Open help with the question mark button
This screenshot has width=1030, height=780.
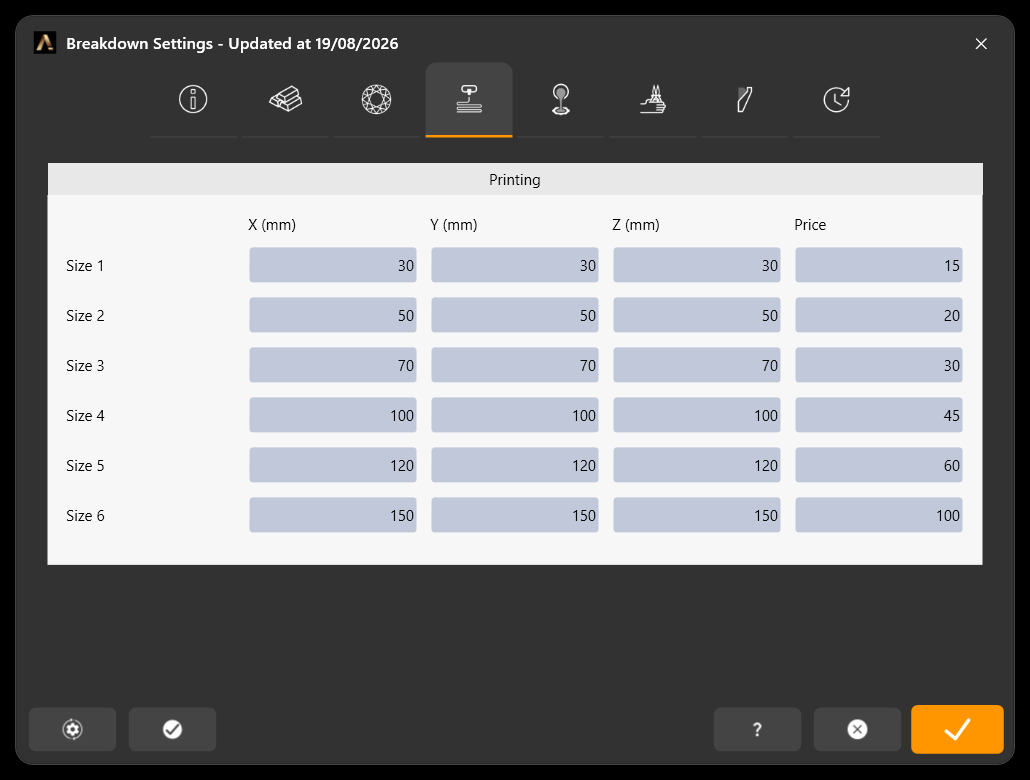point(757,729)
